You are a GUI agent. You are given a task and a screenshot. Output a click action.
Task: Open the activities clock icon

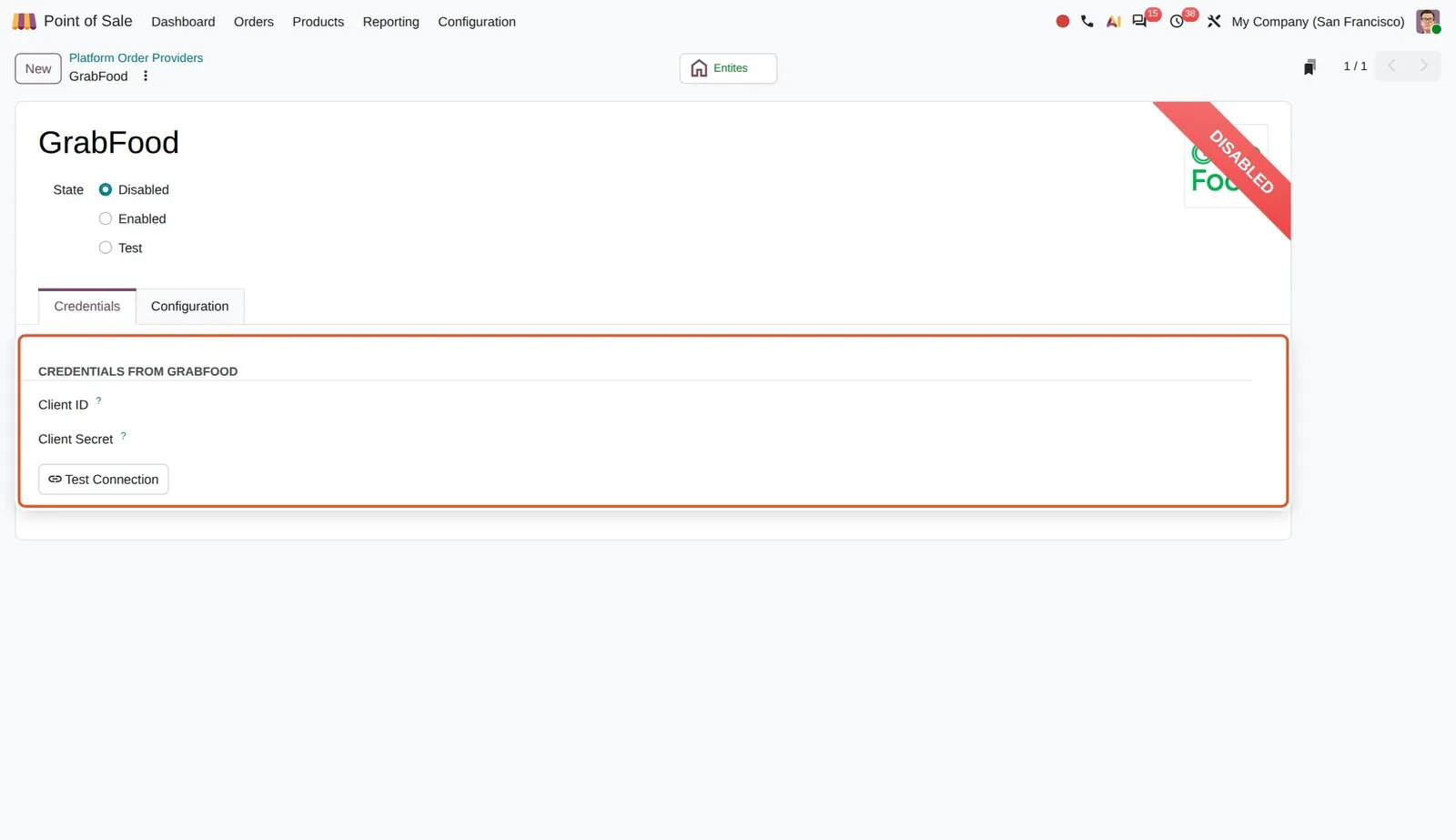[1177, 21]
